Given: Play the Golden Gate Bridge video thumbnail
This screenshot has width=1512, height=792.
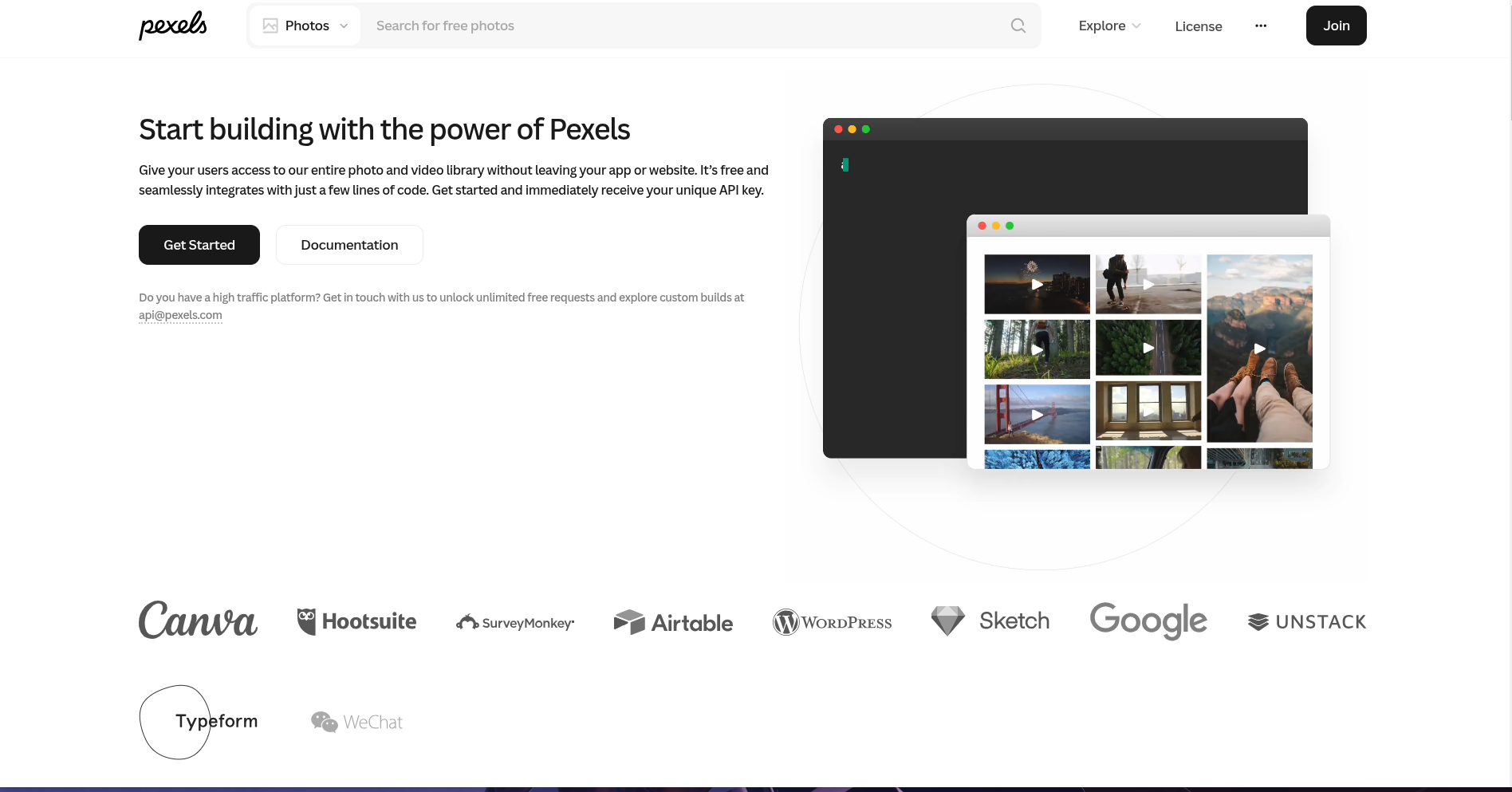Looking at the screenshot, I should pos(1037,414).
